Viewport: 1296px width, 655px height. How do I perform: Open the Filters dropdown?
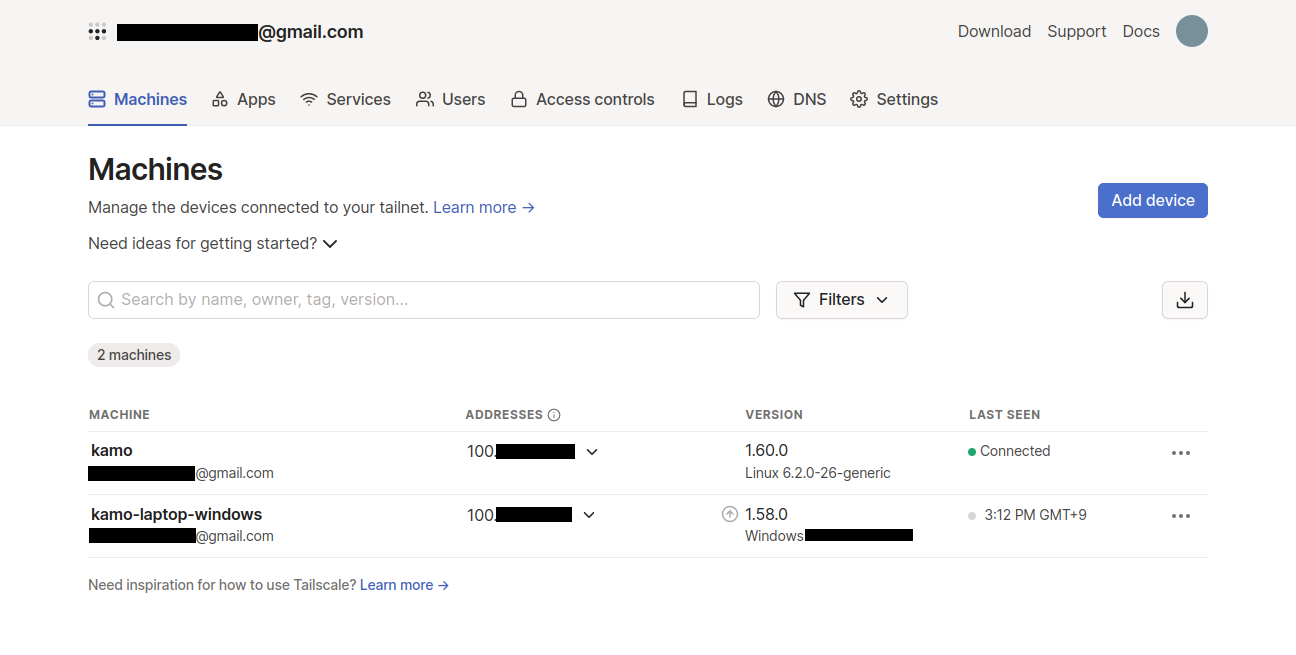click(842, 300)
